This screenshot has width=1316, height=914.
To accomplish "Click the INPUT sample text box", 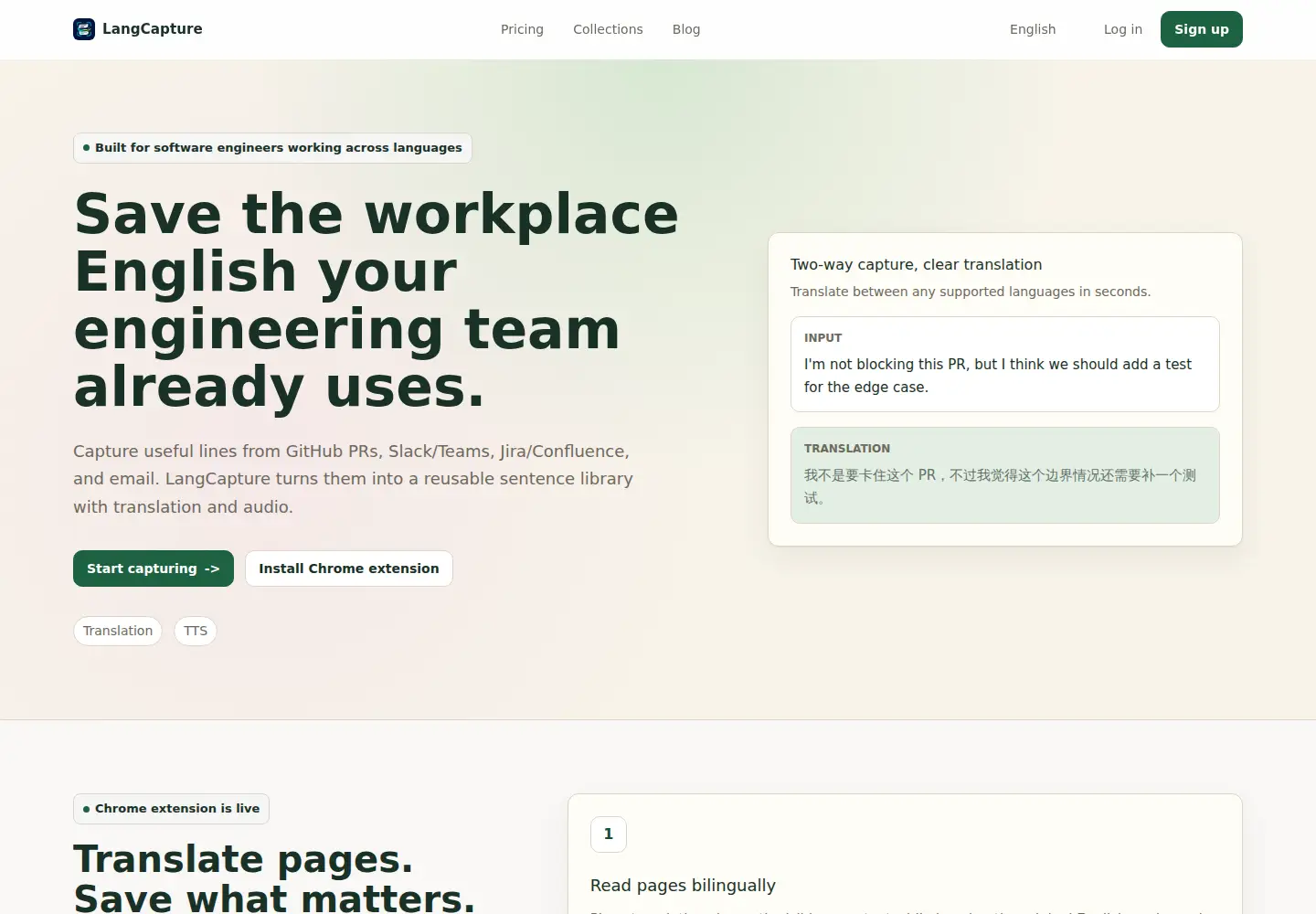I will pos(1005,364).
